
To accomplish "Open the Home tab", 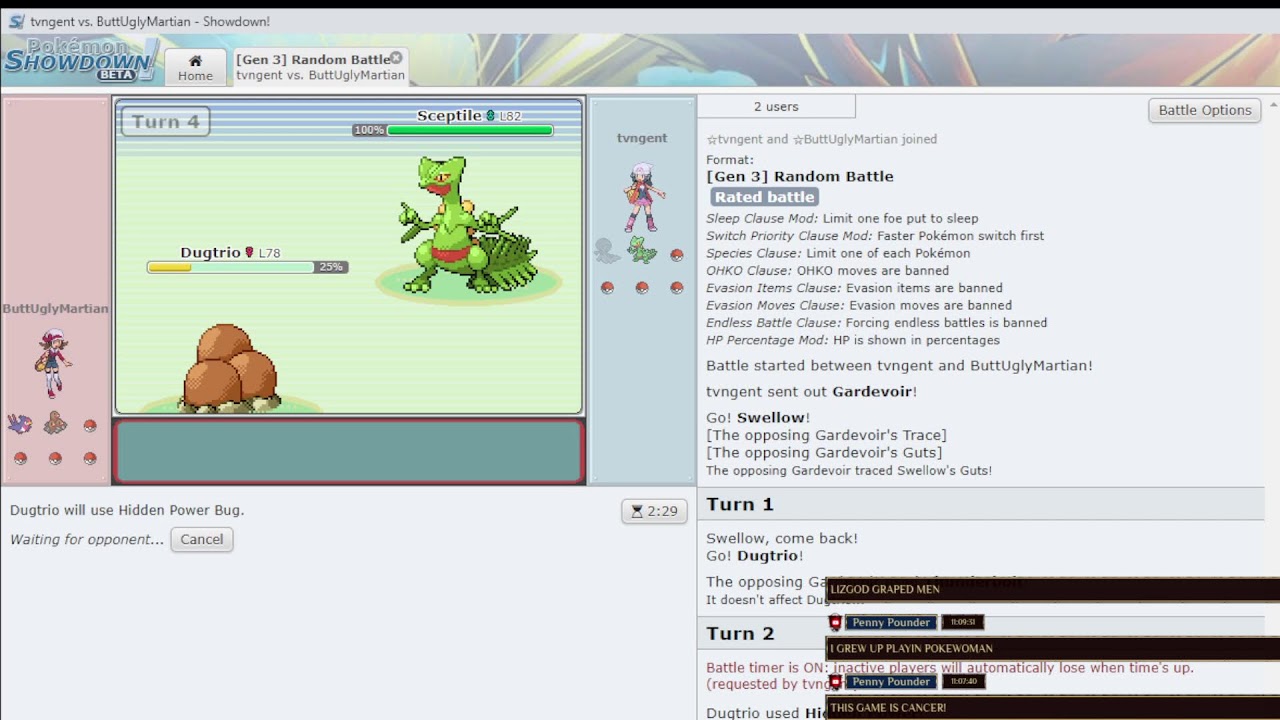I will pyautogui.click(x=195, y=67).
